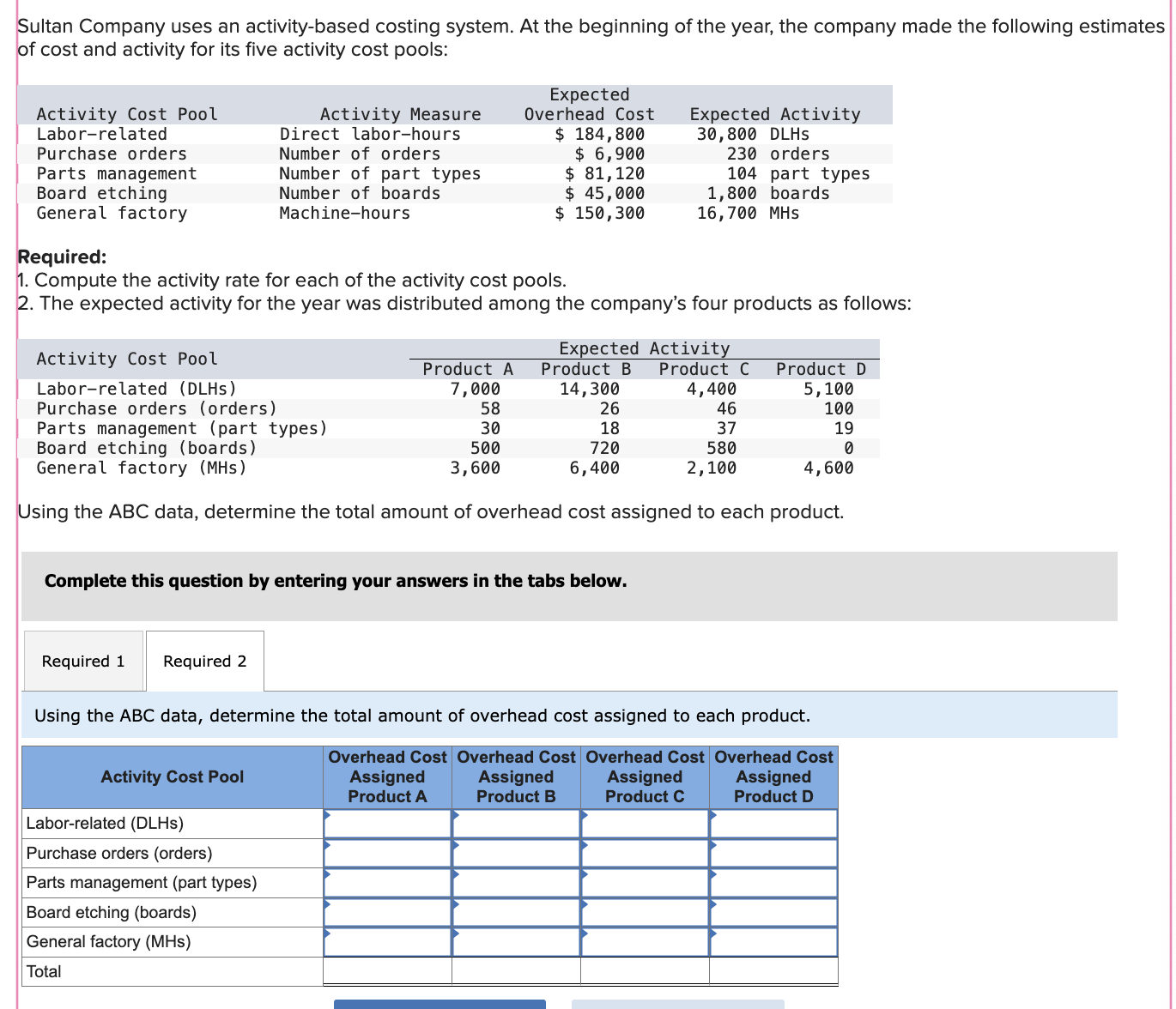Click the $ 150,300 overhead cost value

click(x=599, y=213)
